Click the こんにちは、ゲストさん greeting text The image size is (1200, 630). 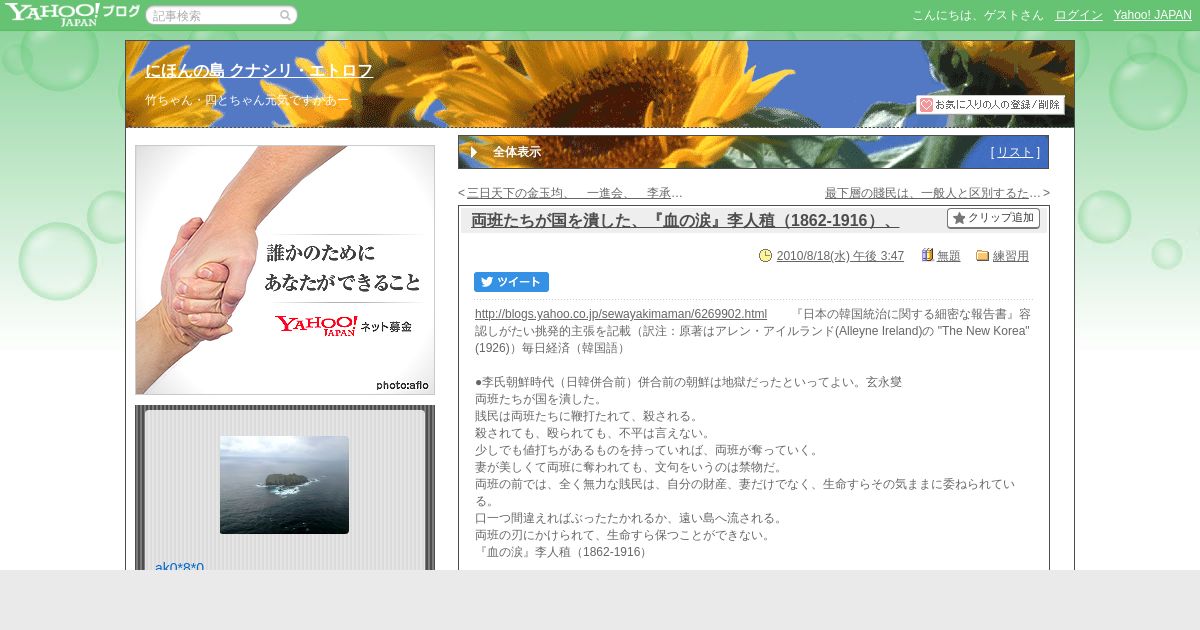pos(978,15)
